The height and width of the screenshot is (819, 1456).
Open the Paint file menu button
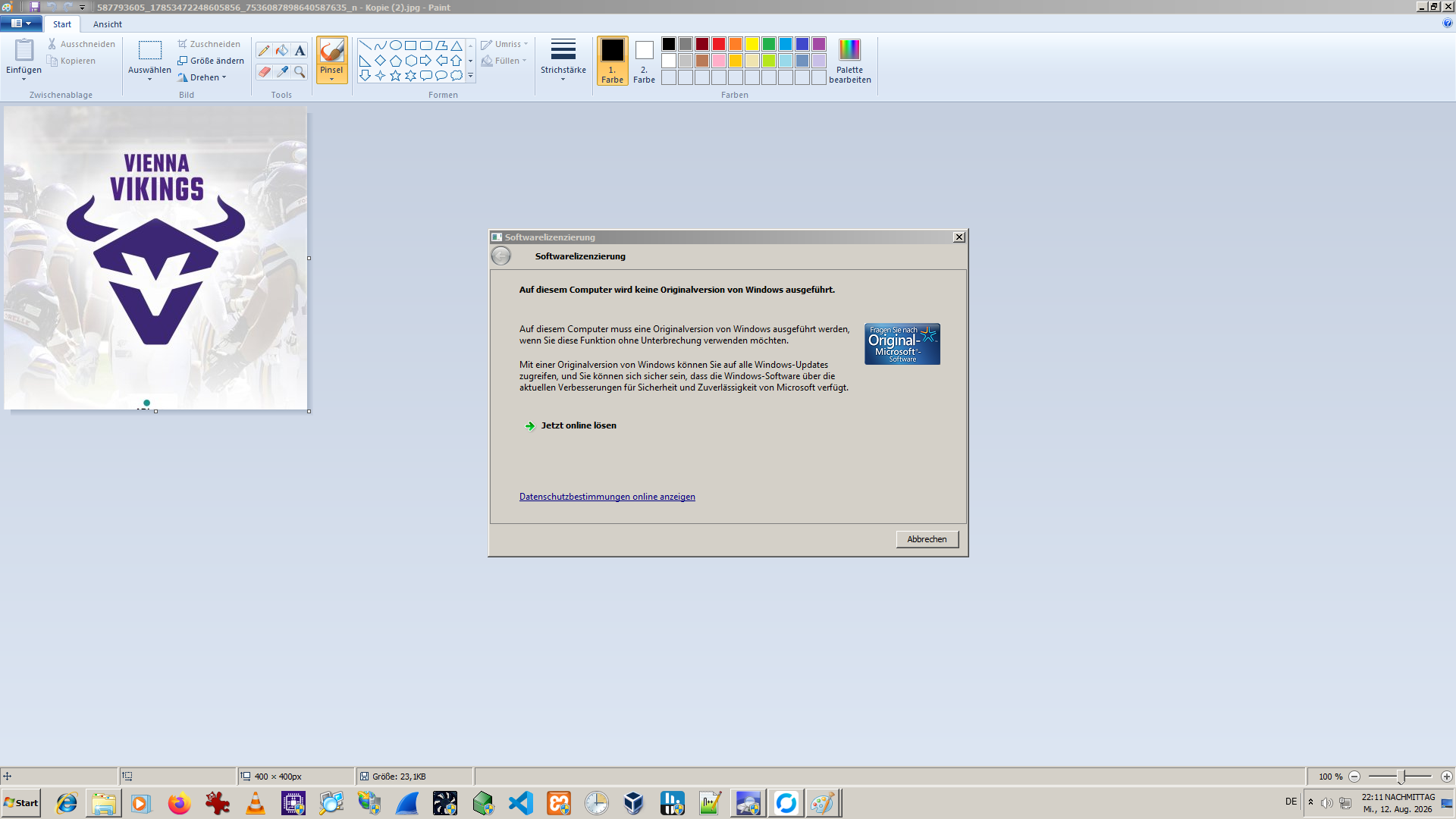pyautogui.click(x=21, y=24)
